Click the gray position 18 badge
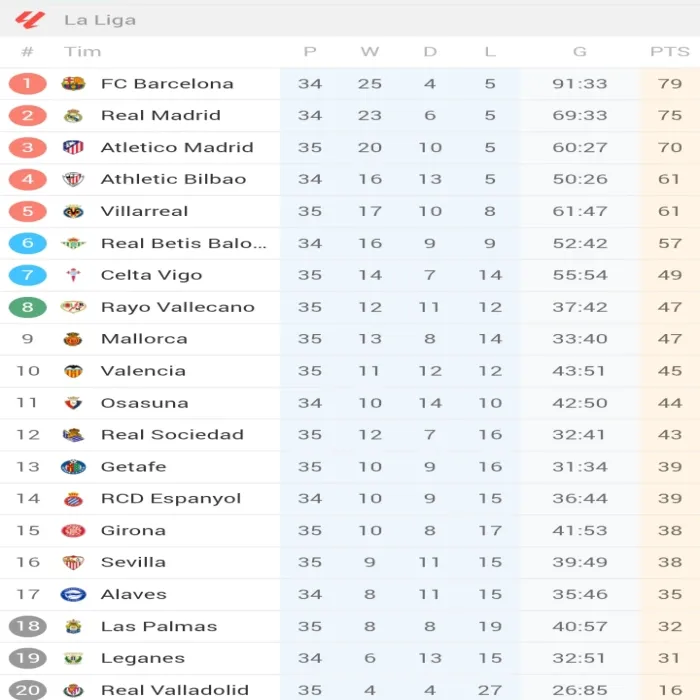700x700 pixels. pyautogui.click(x=27, y=627)
